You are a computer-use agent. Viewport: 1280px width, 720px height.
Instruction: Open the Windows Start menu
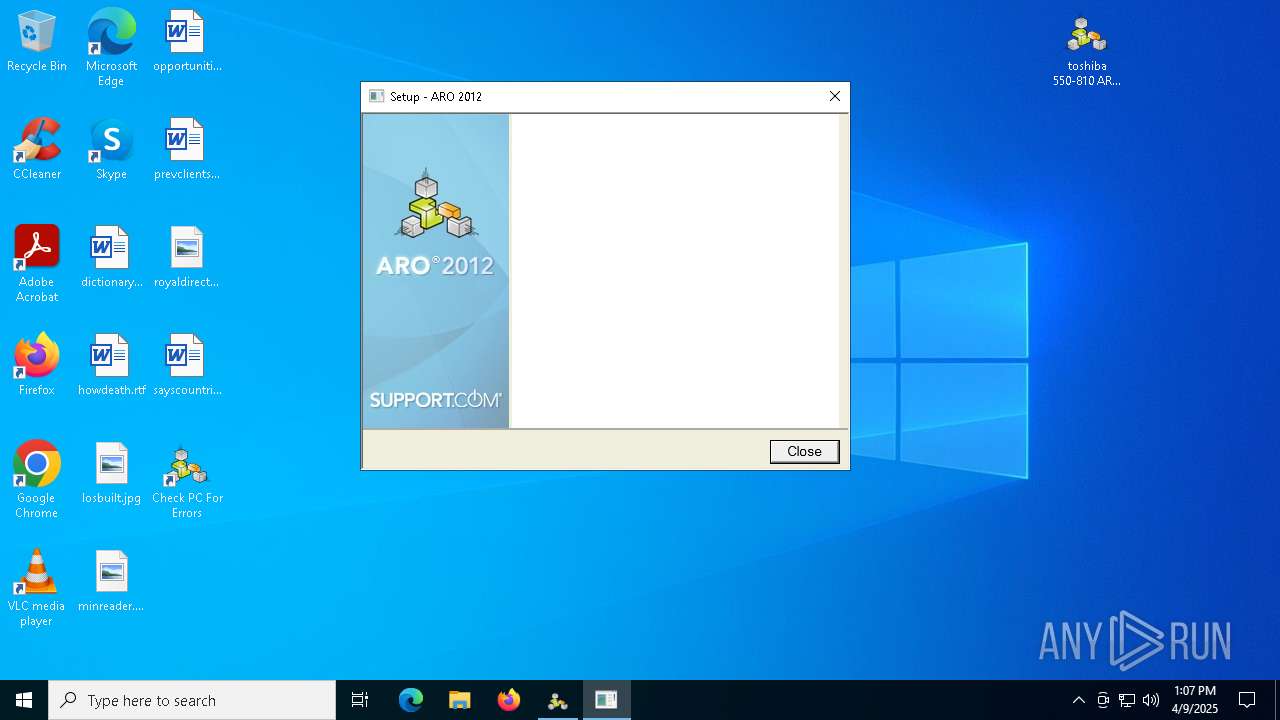[x=24, y=700]
